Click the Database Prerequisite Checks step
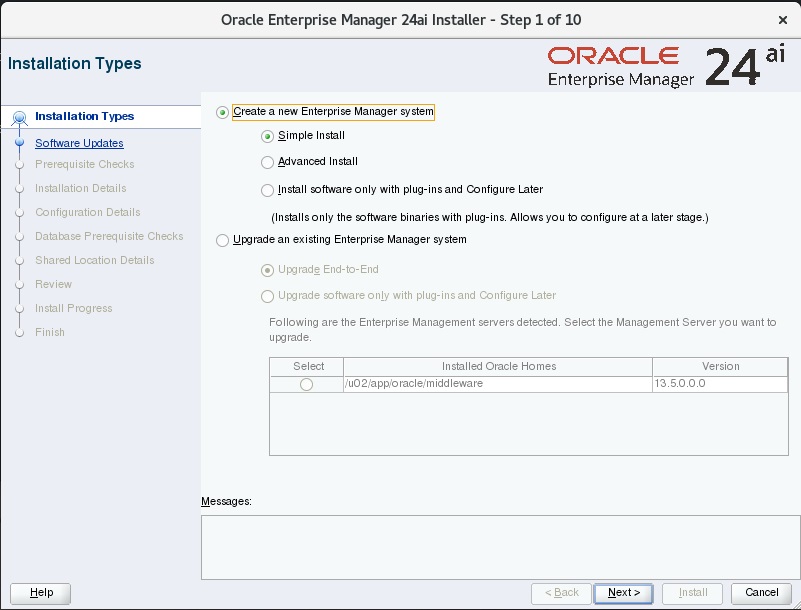Viewport: 801px width, 610px height. (x=109, y=236)
